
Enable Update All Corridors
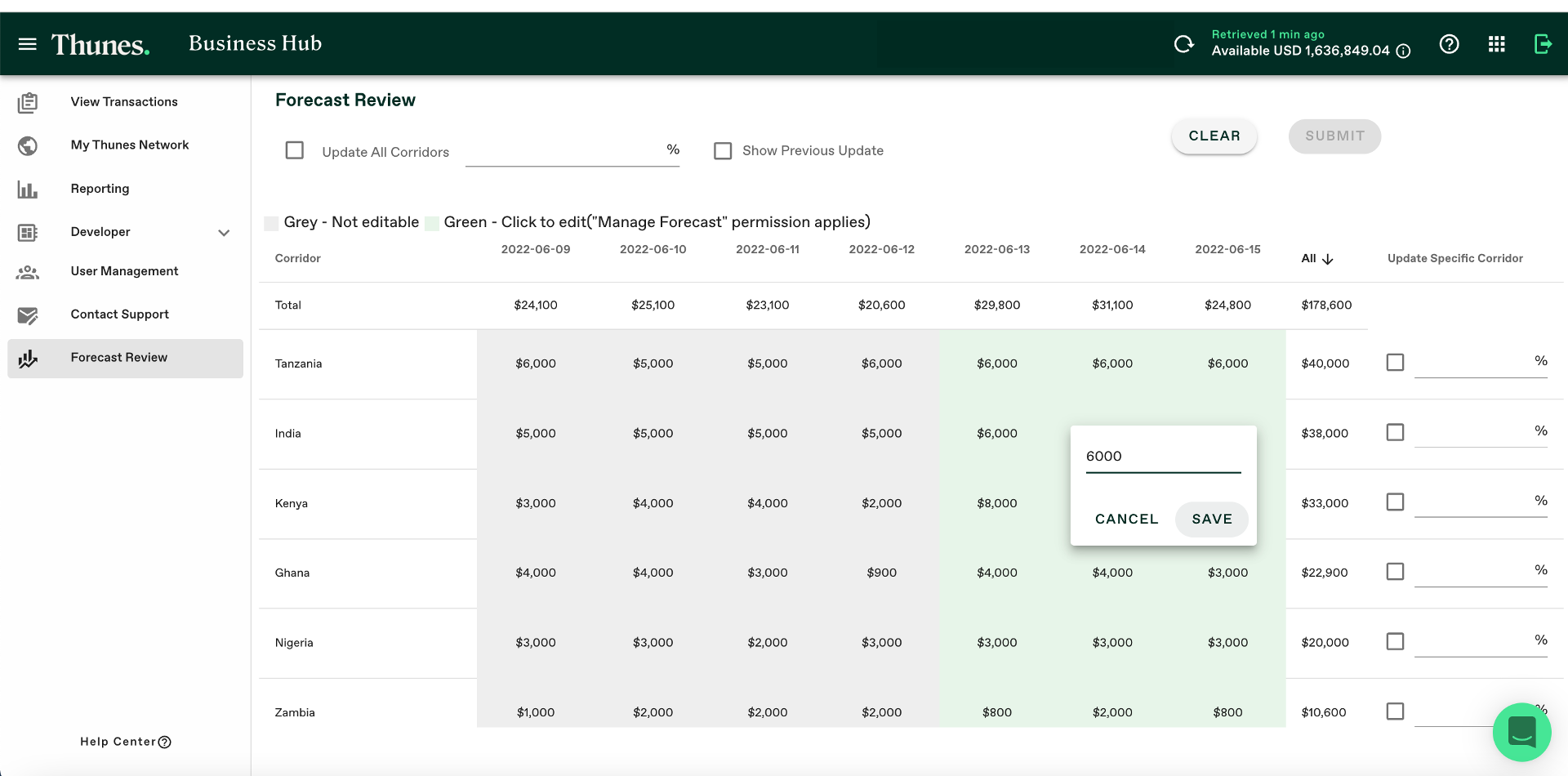294,150
